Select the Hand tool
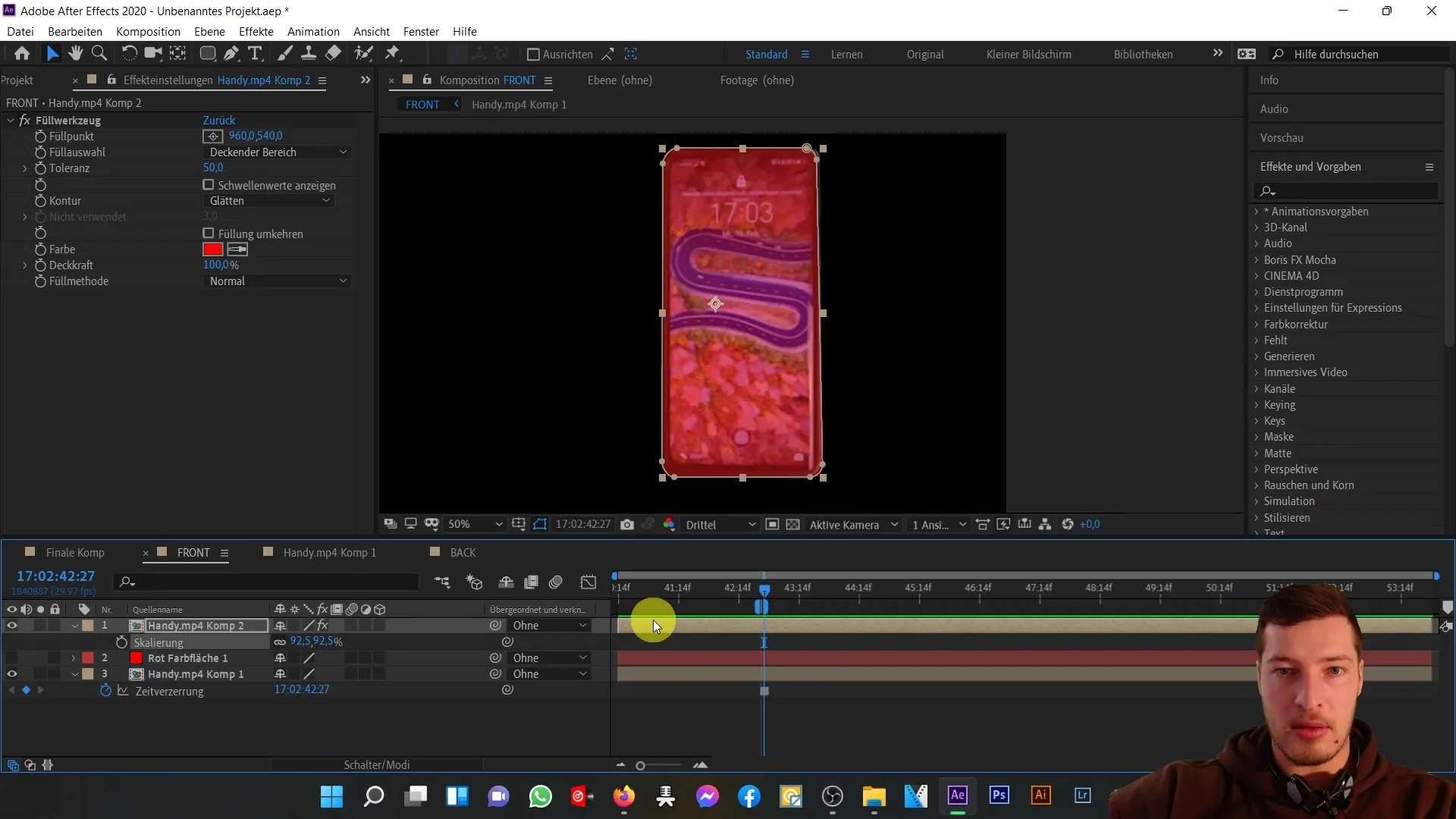The width and height of the screenshot is (1456, 819). tap(75, 54)
